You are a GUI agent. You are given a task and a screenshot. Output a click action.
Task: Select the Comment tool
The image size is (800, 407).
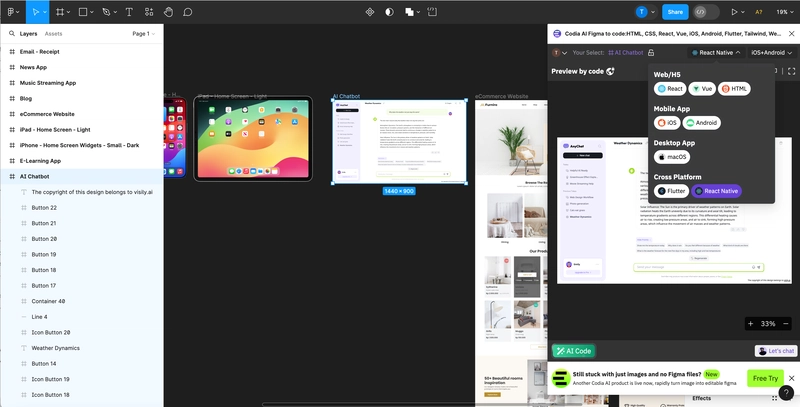[x=187, y=12]
